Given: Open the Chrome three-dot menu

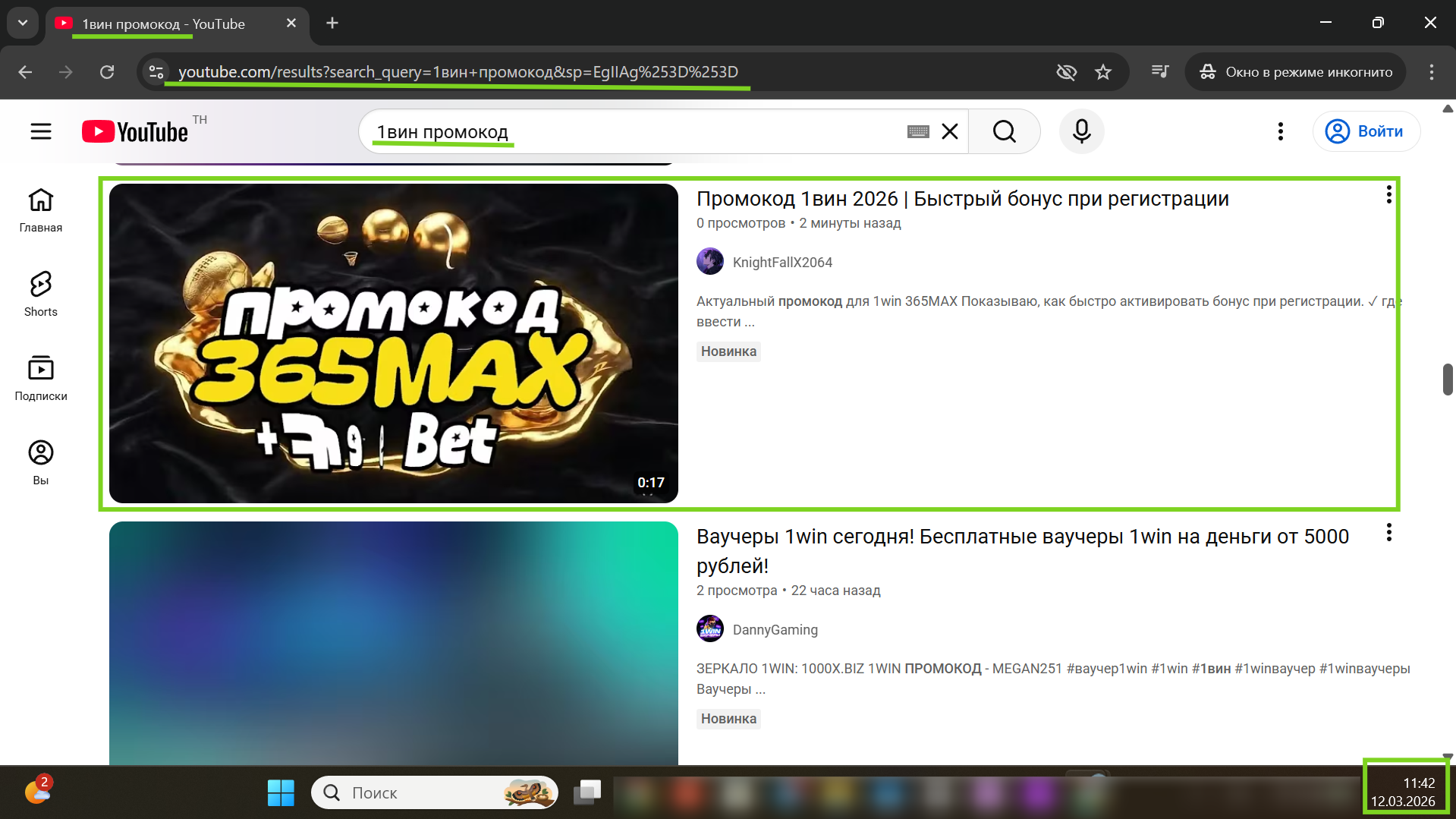Looking at the screenshot, I should click(x=1432, y=72).
